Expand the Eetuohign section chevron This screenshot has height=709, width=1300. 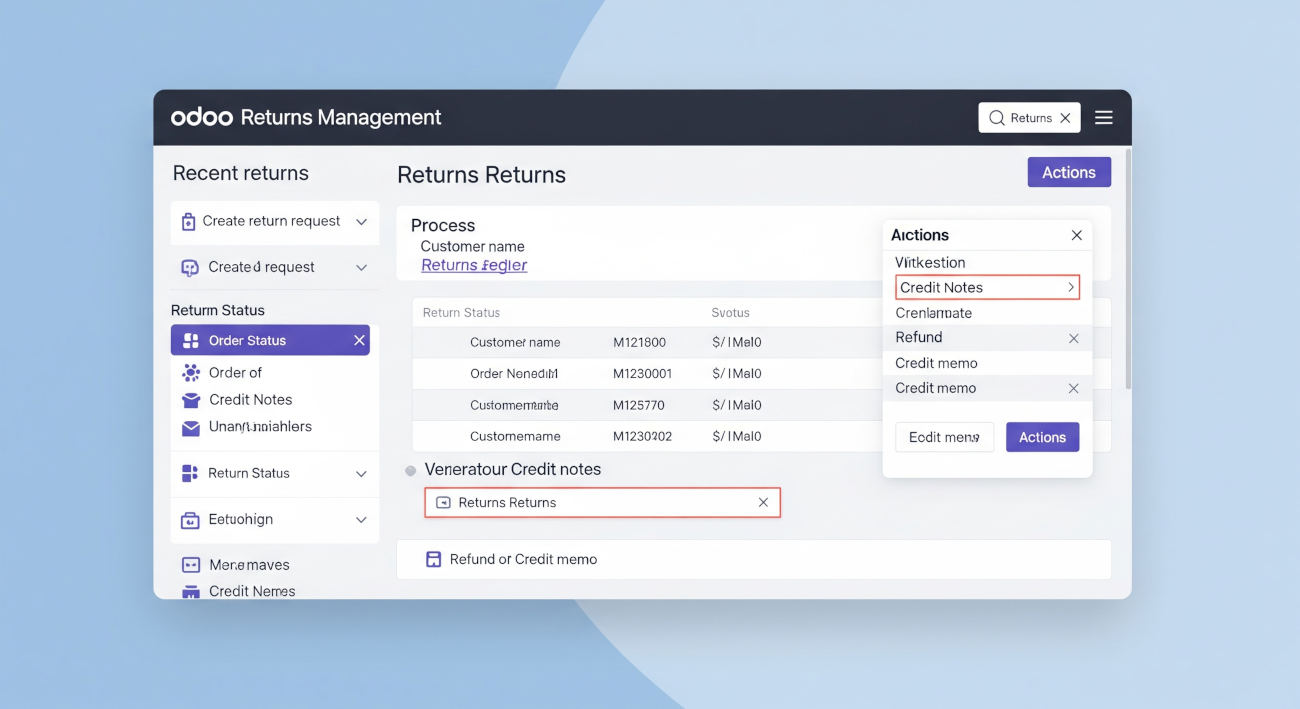pyautogui.click(x=360, y=519)
